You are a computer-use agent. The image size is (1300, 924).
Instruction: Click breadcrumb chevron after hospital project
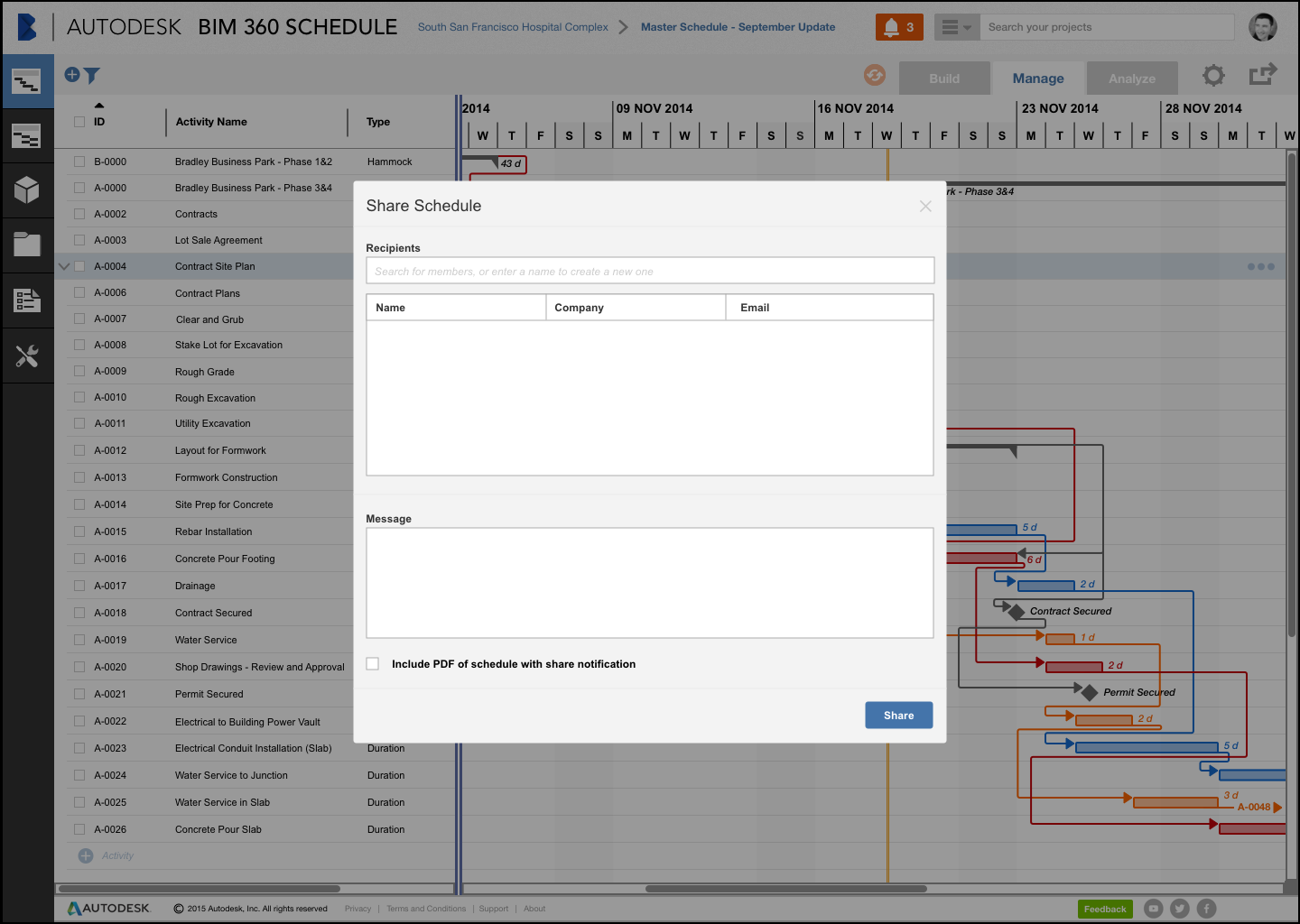click(x=623, y=27)
